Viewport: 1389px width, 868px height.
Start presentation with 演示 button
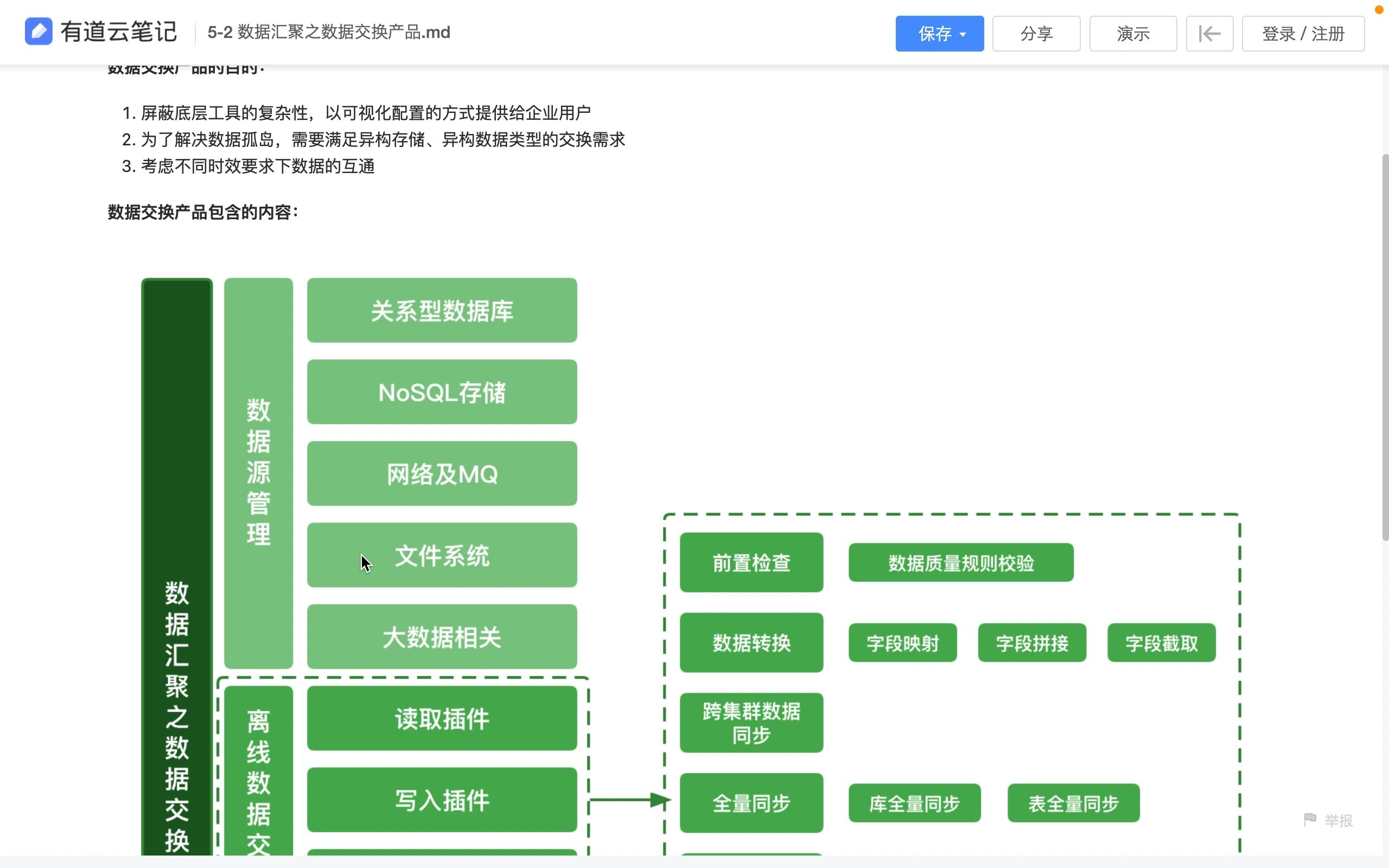pos(1133,34)
